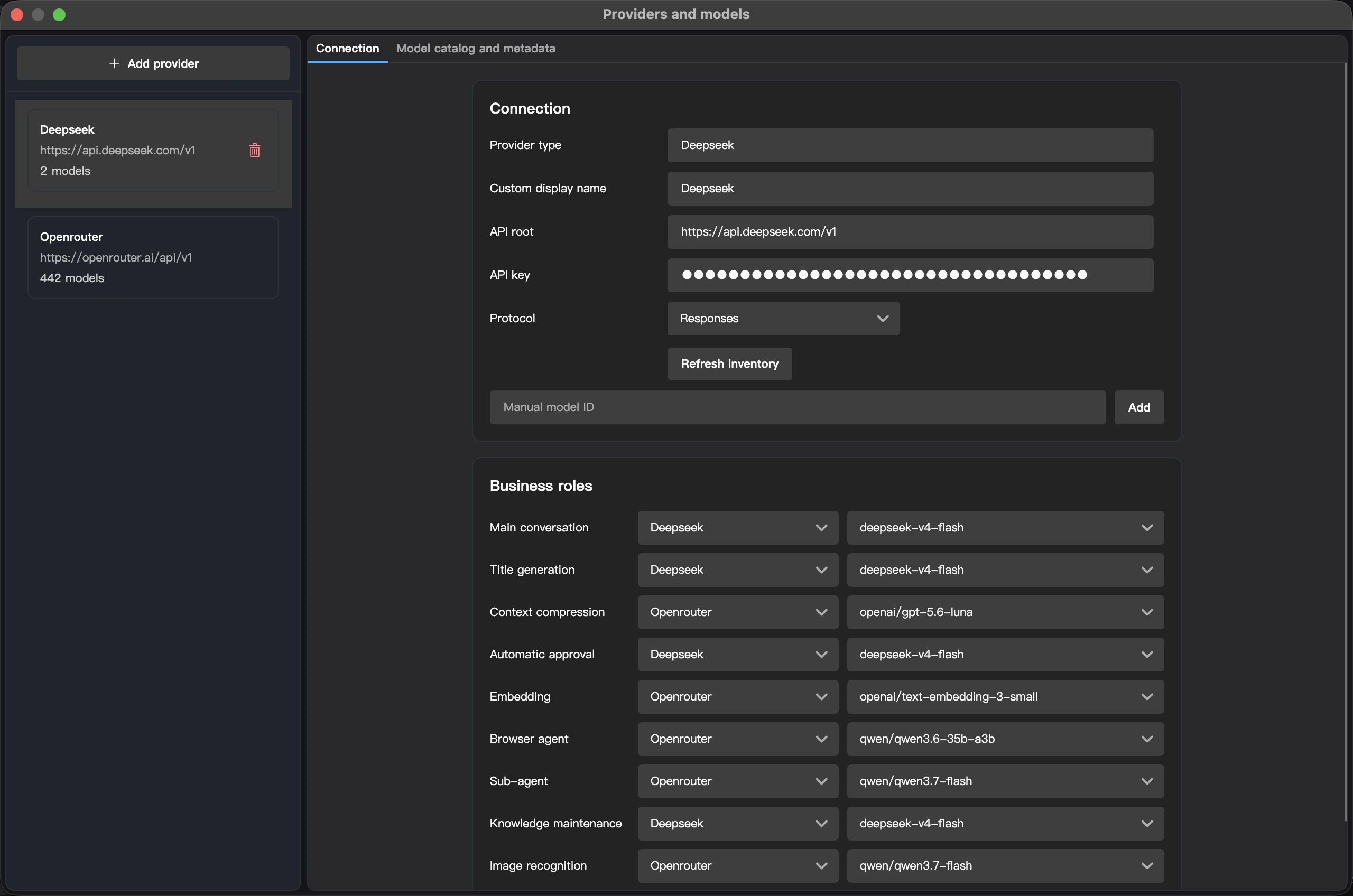Image resolution: width=1353 pixels, height=896 pixels.
Task: Expand Title generation model dropdown
Action: (1005, 570)
